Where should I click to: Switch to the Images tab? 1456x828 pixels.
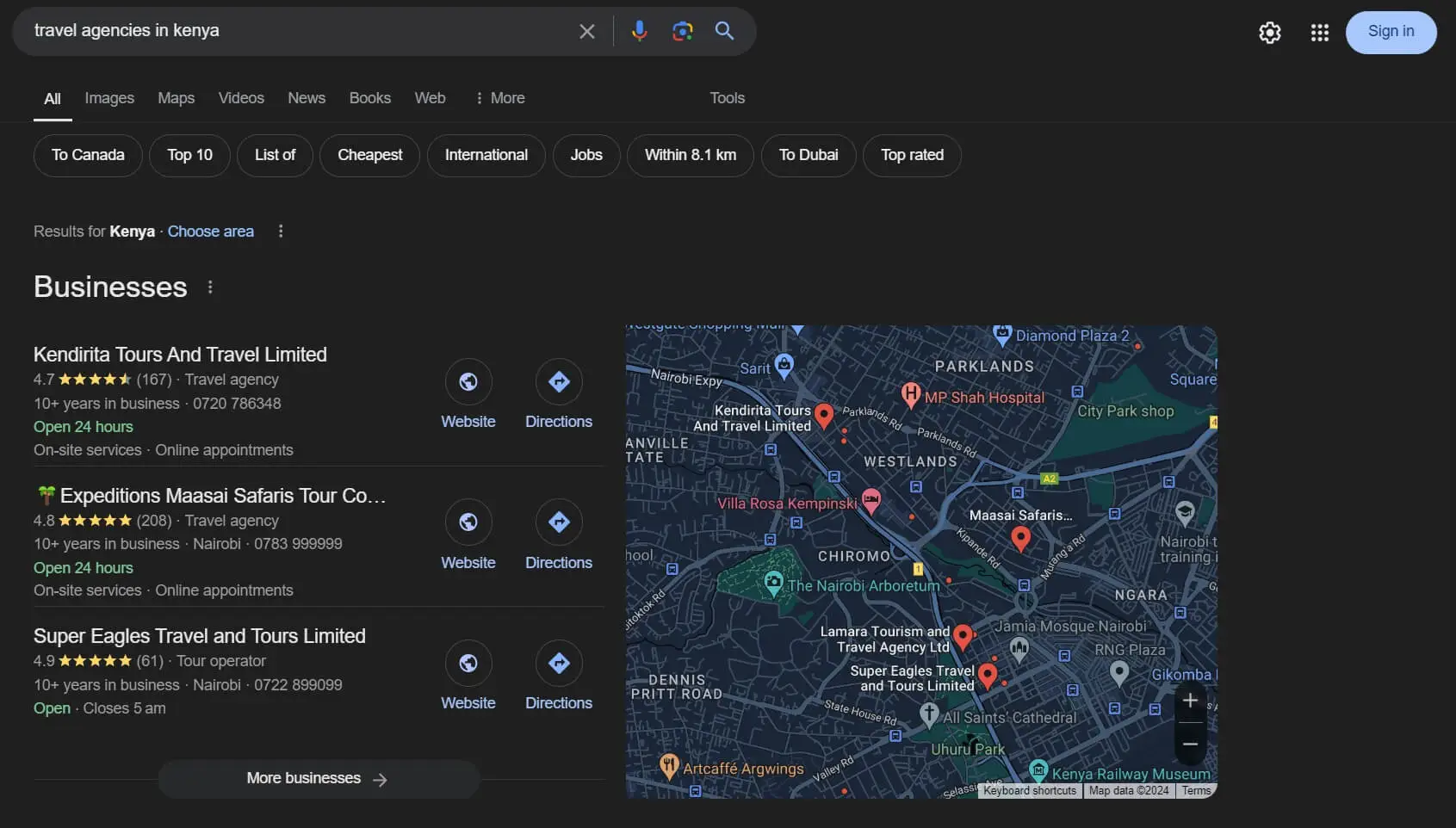click(109, 98)
